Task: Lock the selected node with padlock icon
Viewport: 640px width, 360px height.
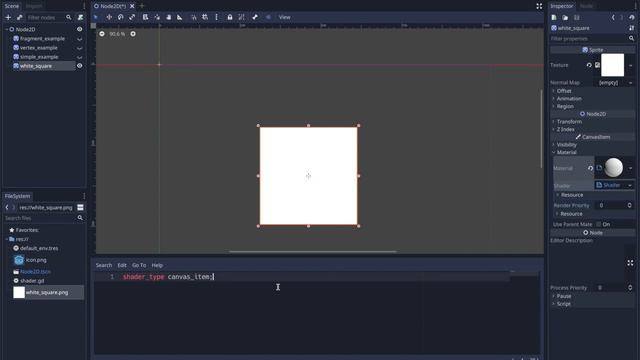Action: click(x=230, y=17)
